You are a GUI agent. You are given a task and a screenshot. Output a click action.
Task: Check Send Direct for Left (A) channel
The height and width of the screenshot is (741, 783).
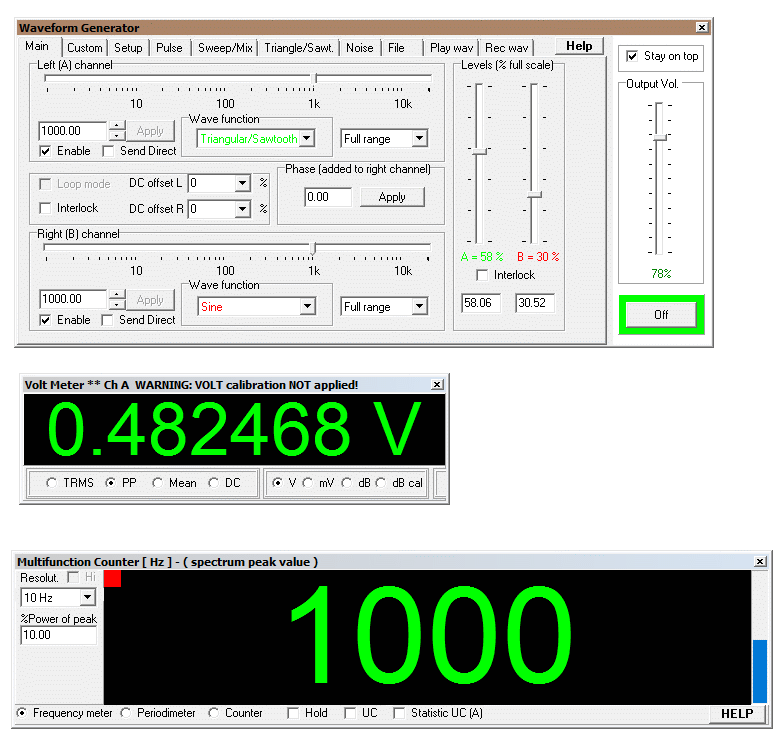(108, 151)
